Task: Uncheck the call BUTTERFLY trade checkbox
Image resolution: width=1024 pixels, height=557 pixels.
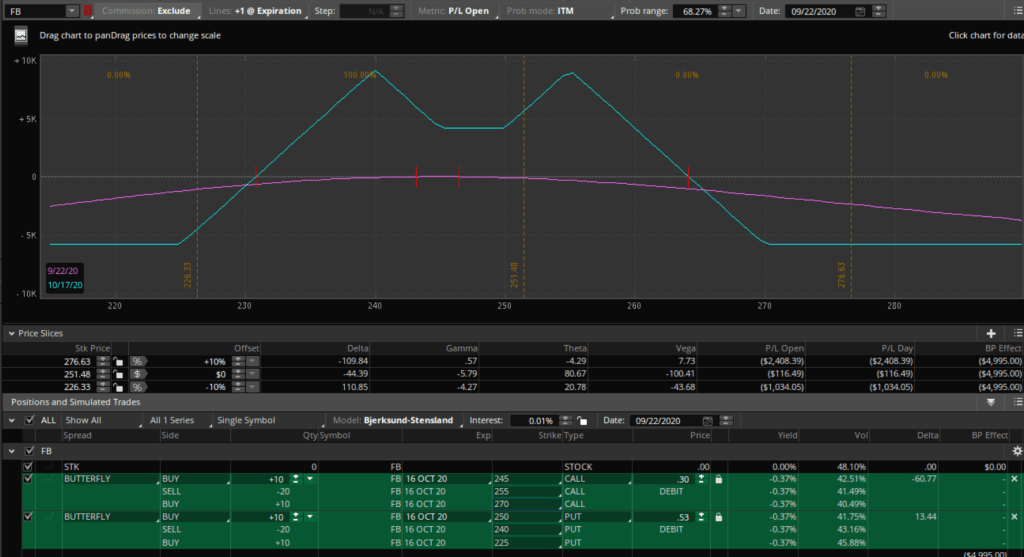Action: click(x=28, y=479)
